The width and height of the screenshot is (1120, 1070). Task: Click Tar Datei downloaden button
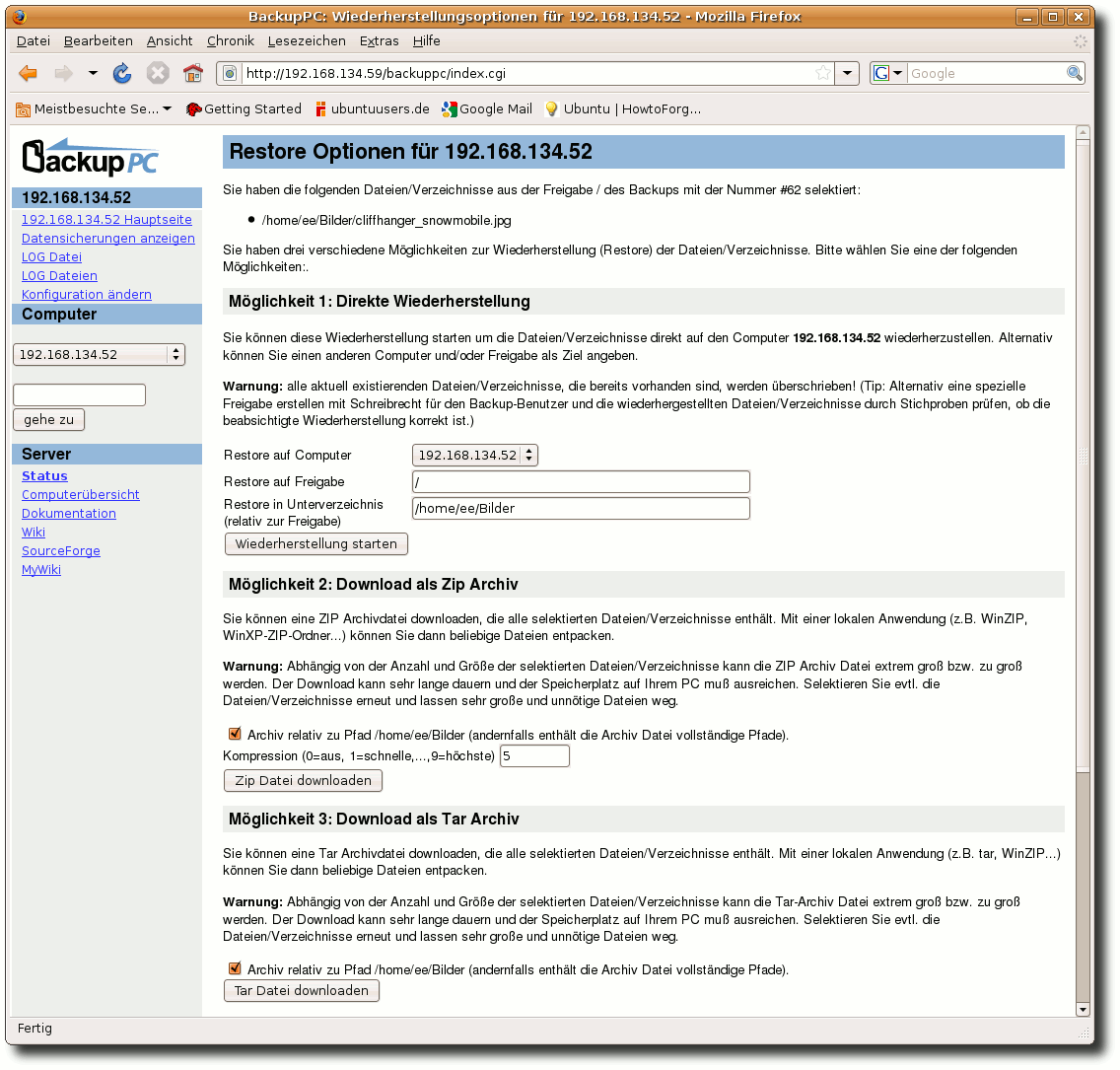[x=302, y=990]
